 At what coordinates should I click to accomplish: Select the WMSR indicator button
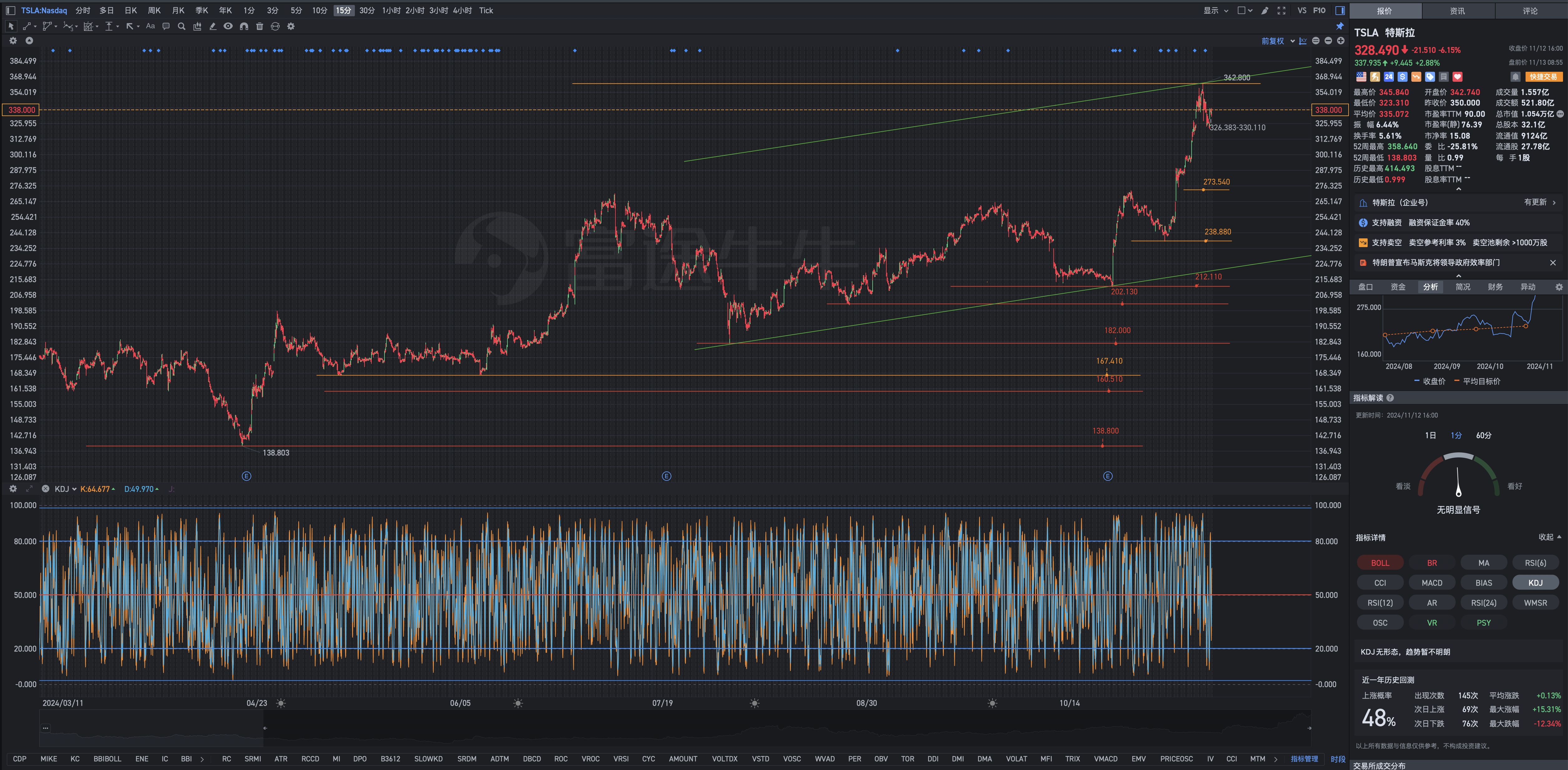[x=1535, y=602]
